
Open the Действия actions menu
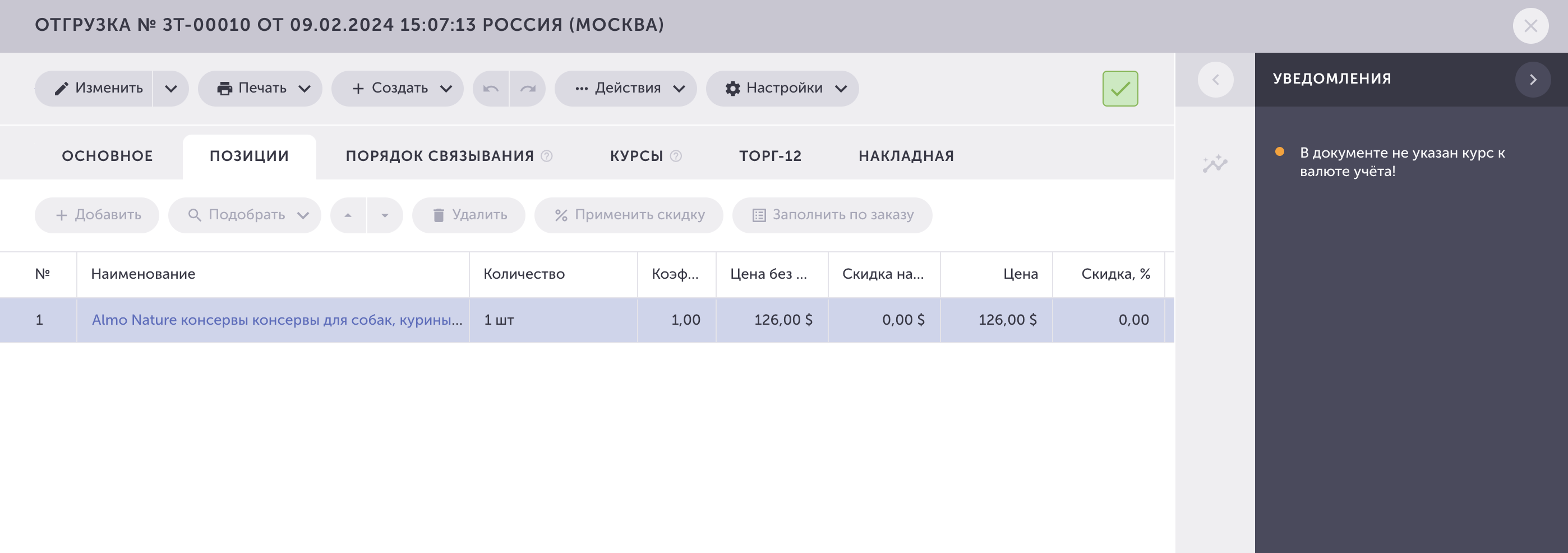click(x=626, y=88)
